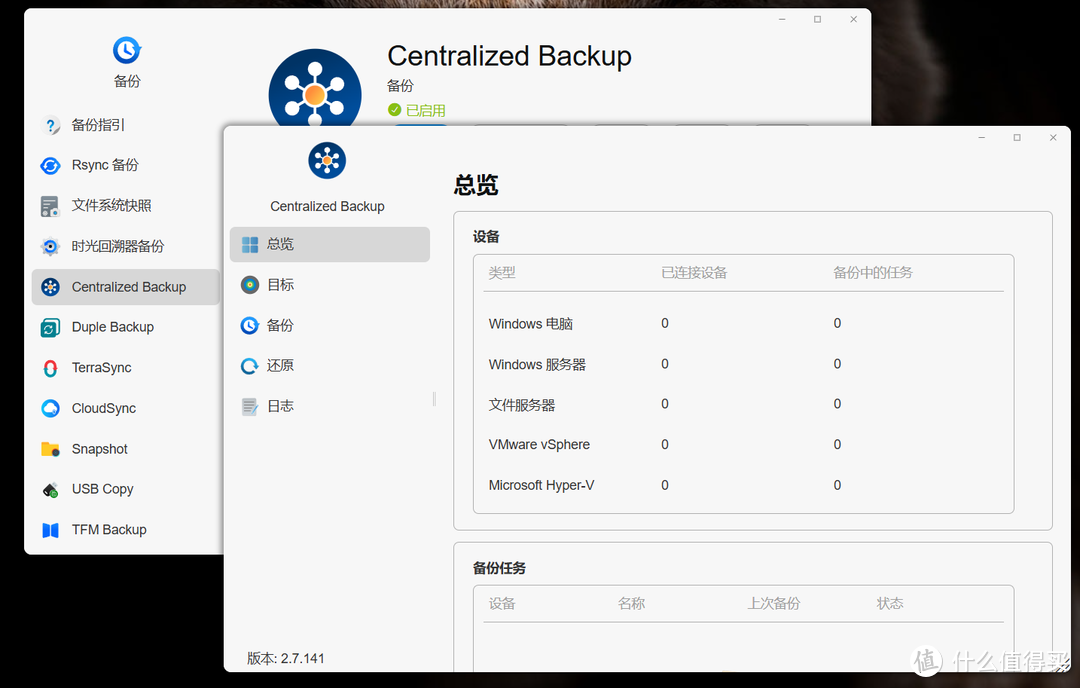Screen dimensions: 1080x688
Task: Go to the 还原 restore page
Action: click(280, 366)
